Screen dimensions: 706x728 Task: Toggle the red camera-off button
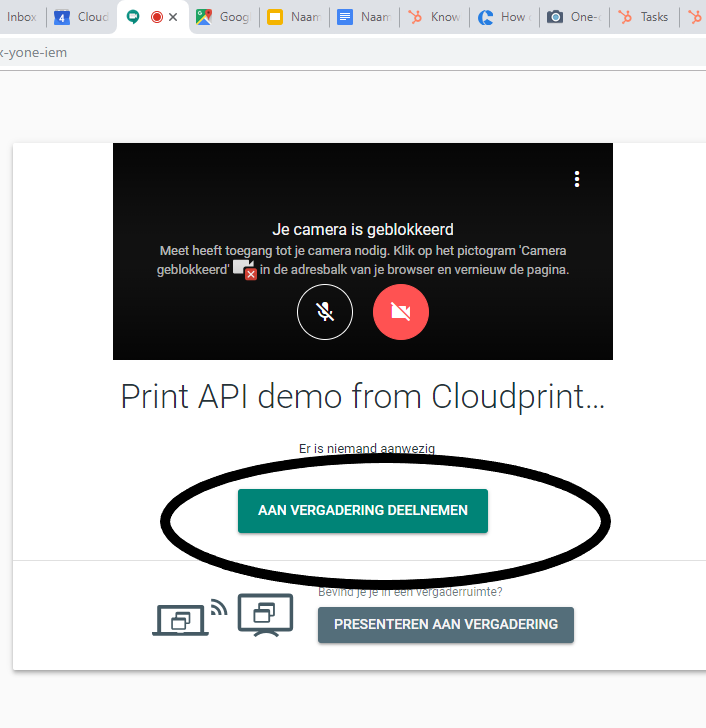point(401,312)
